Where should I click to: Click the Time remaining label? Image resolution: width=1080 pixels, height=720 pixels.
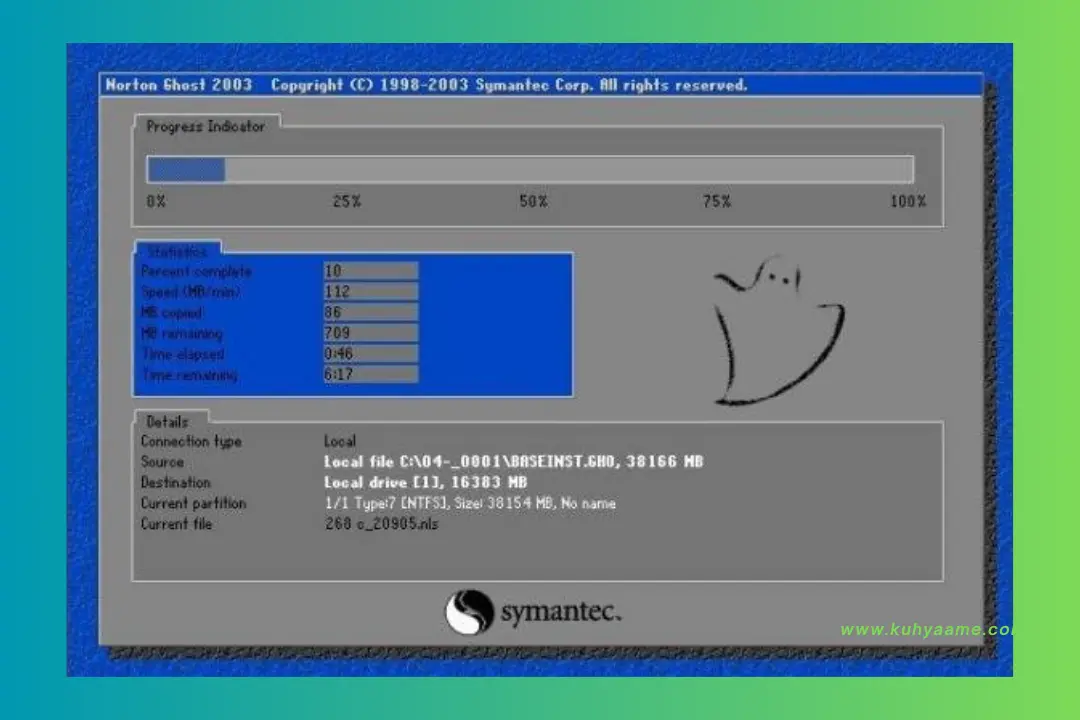[x=189, y=375]
